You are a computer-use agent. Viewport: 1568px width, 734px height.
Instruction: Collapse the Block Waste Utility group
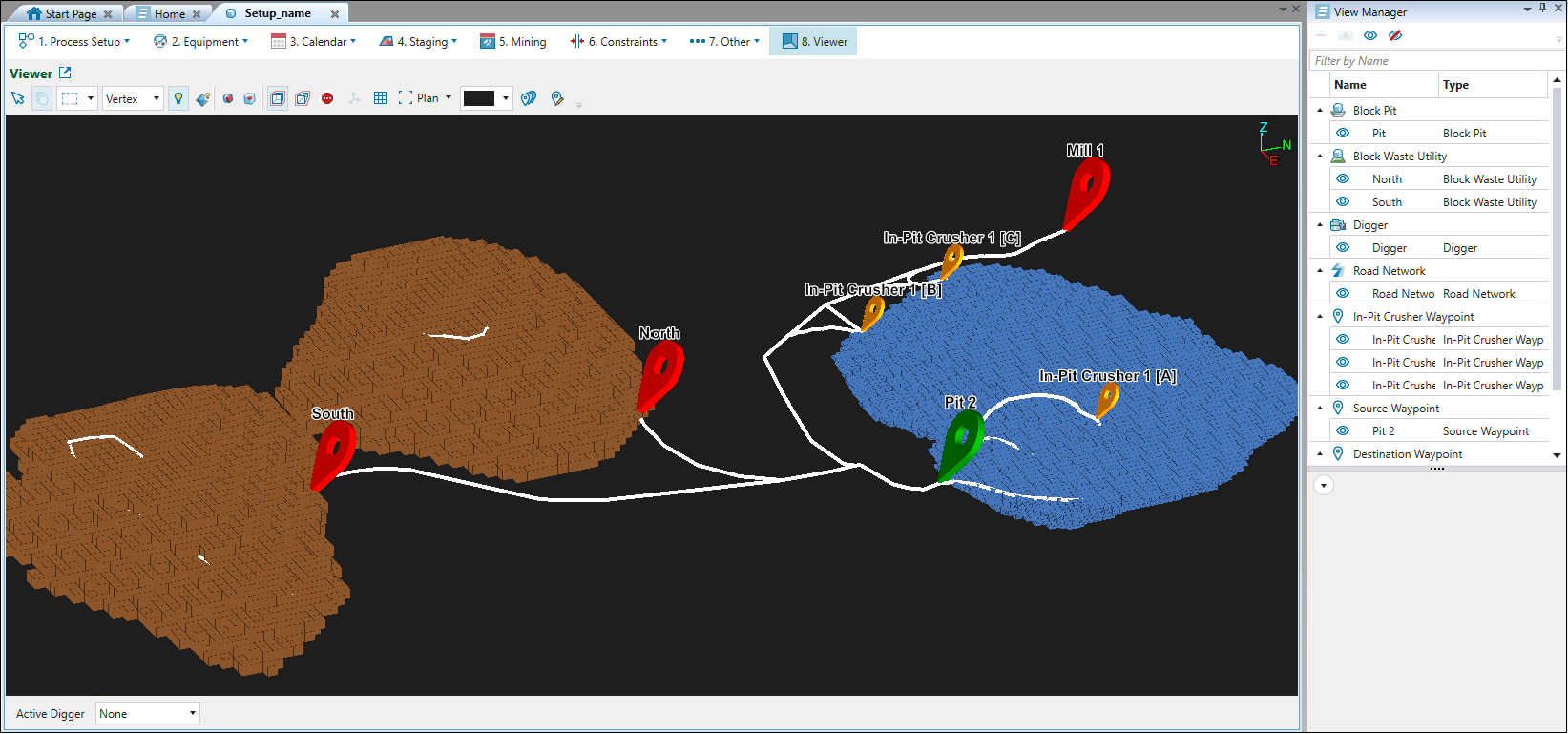click(1320, 156)
